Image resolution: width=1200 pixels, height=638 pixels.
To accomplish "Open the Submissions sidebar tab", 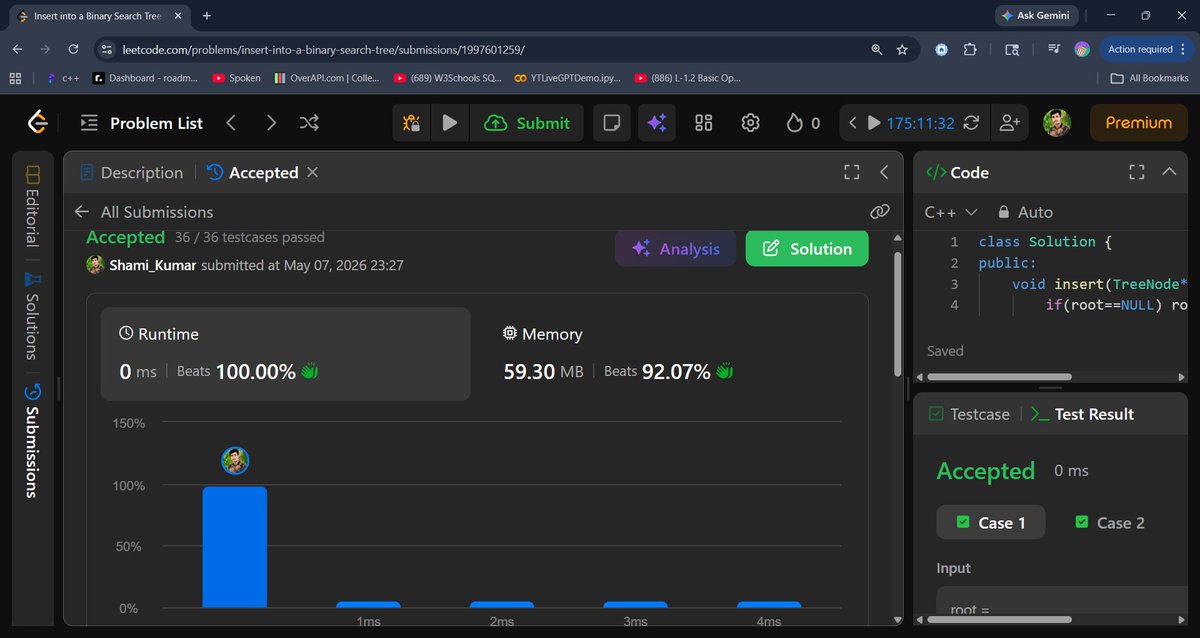I will pyautogui.click(x=33, y=440).
